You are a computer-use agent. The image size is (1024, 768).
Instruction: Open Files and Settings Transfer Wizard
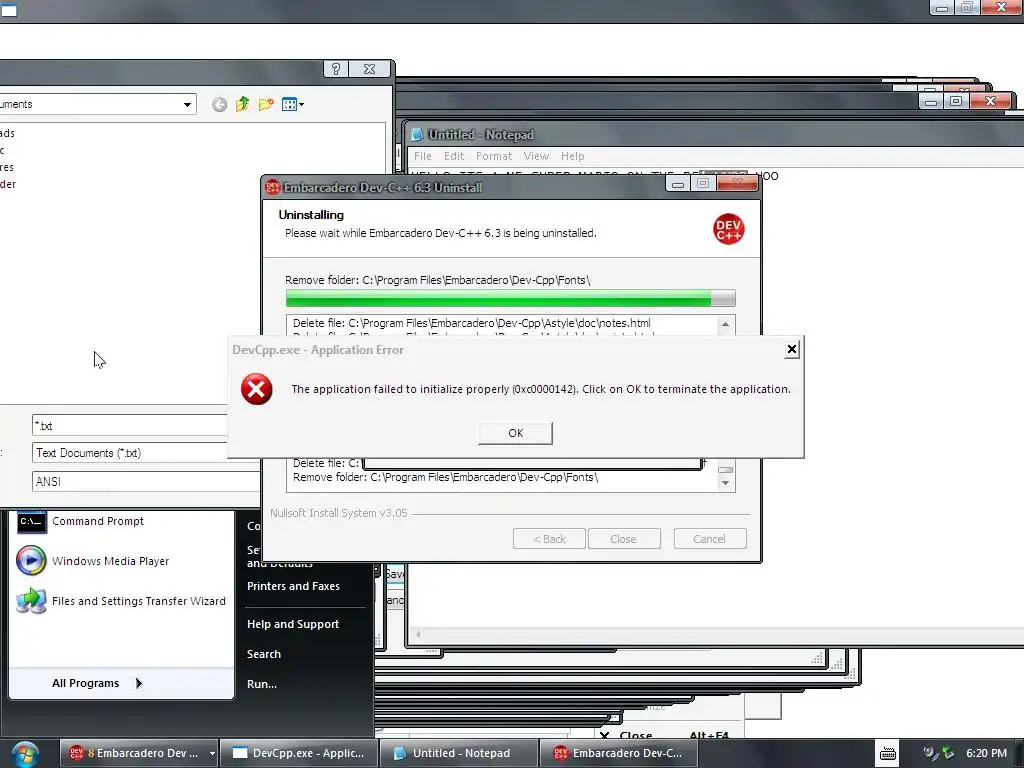click(121, 601)
